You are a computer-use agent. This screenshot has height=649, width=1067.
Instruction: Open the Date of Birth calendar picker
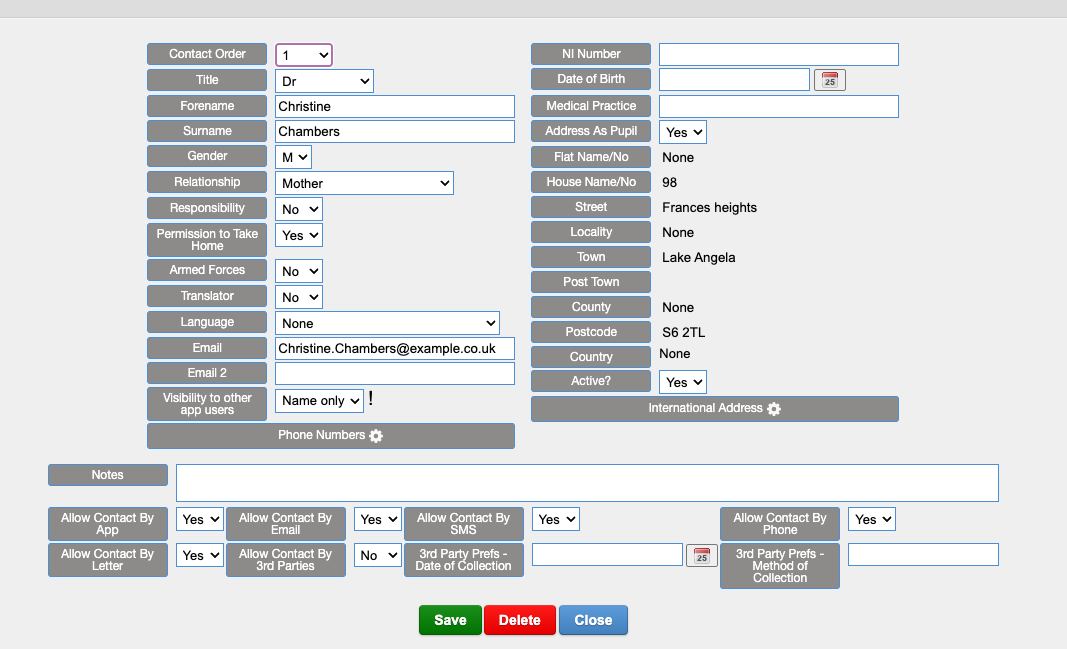(x=829, y=80)
